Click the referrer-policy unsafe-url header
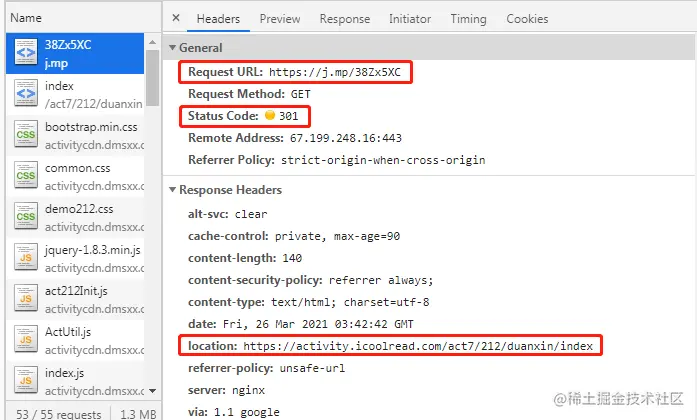This screenshot has width=697, height=420. 266,368
